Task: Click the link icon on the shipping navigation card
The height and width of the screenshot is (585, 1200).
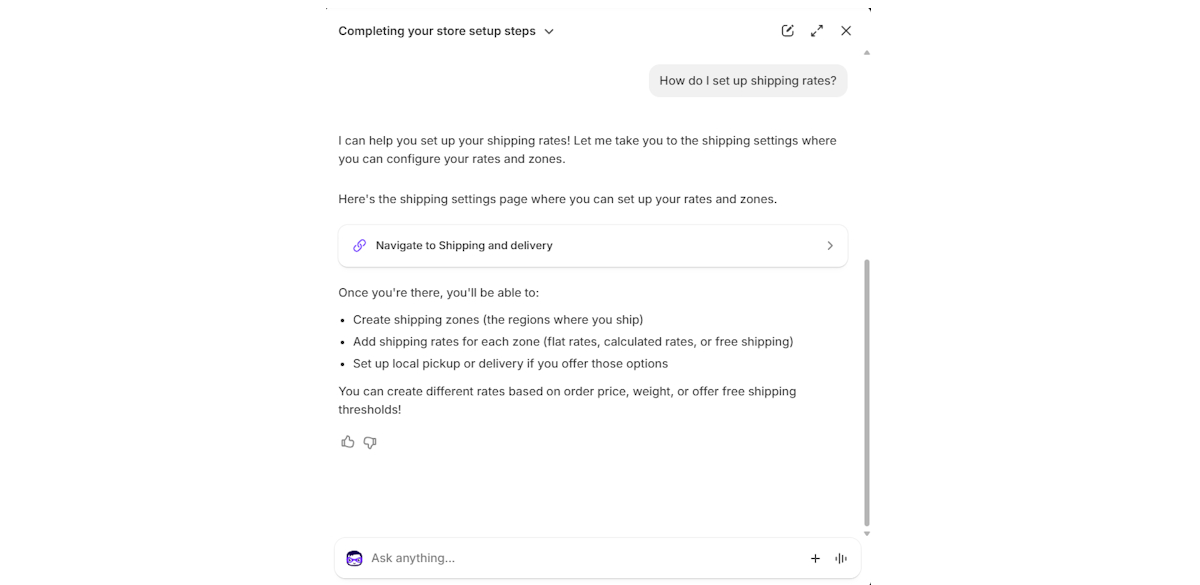Action: coord(359,245)
